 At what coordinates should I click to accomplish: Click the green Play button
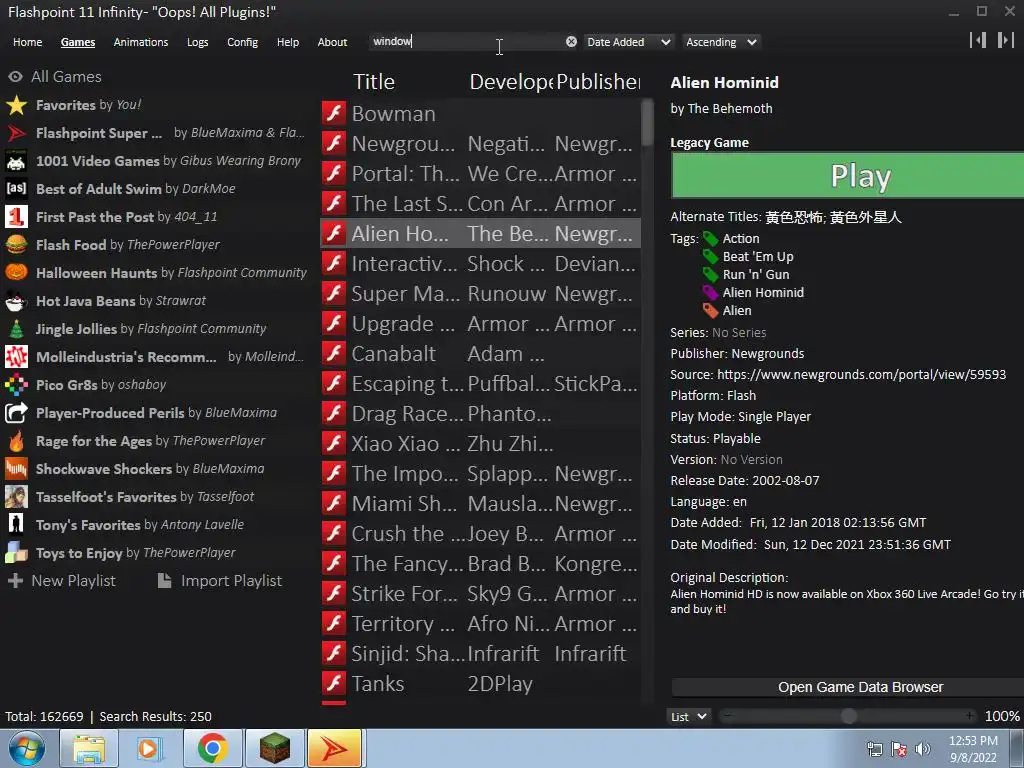848,175
